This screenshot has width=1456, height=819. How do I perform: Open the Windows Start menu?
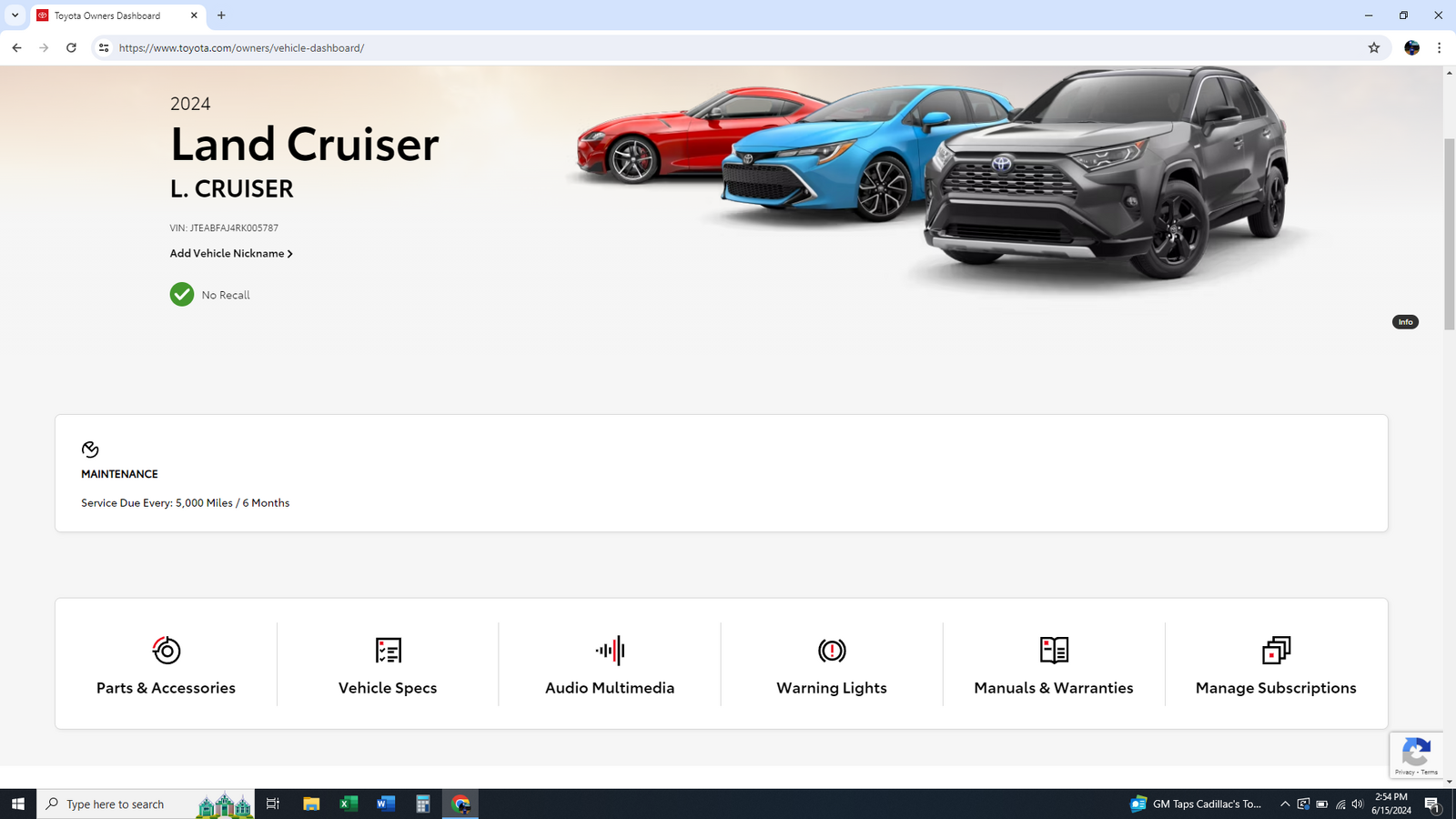coord(18,804)
